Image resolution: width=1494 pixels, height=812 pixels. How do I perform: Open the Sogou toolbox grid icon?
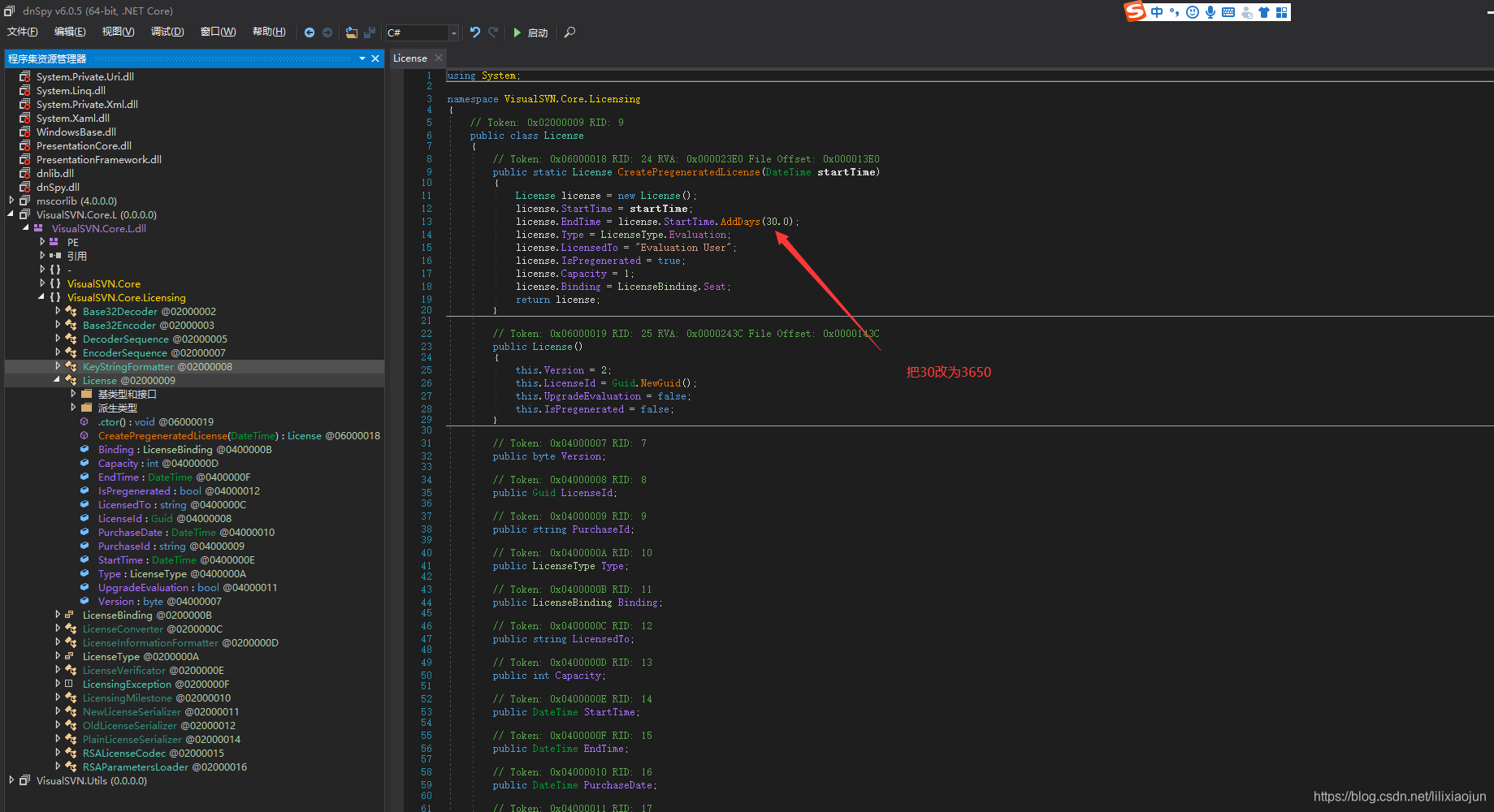pos(1281,12)
